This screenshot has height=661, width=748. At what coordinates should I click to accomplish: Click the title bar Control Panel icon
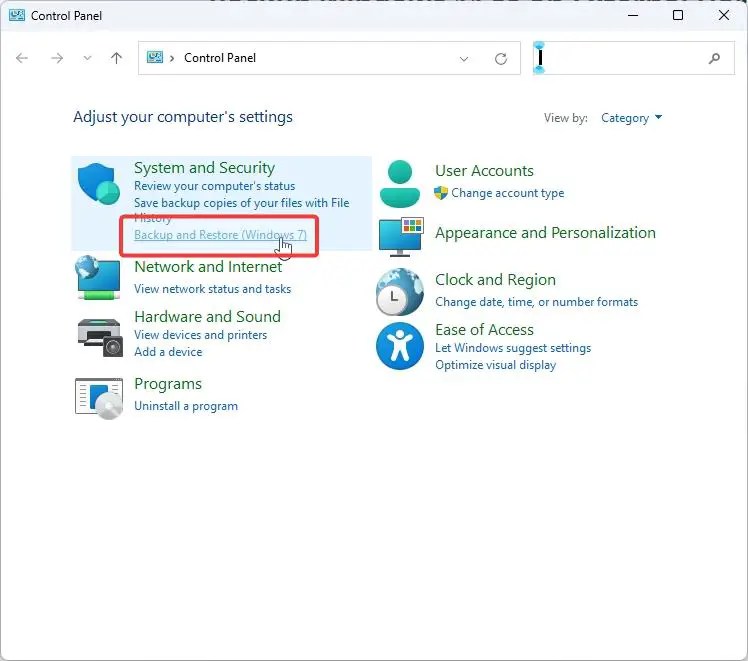pyautogui.click(x=17, y=15)
